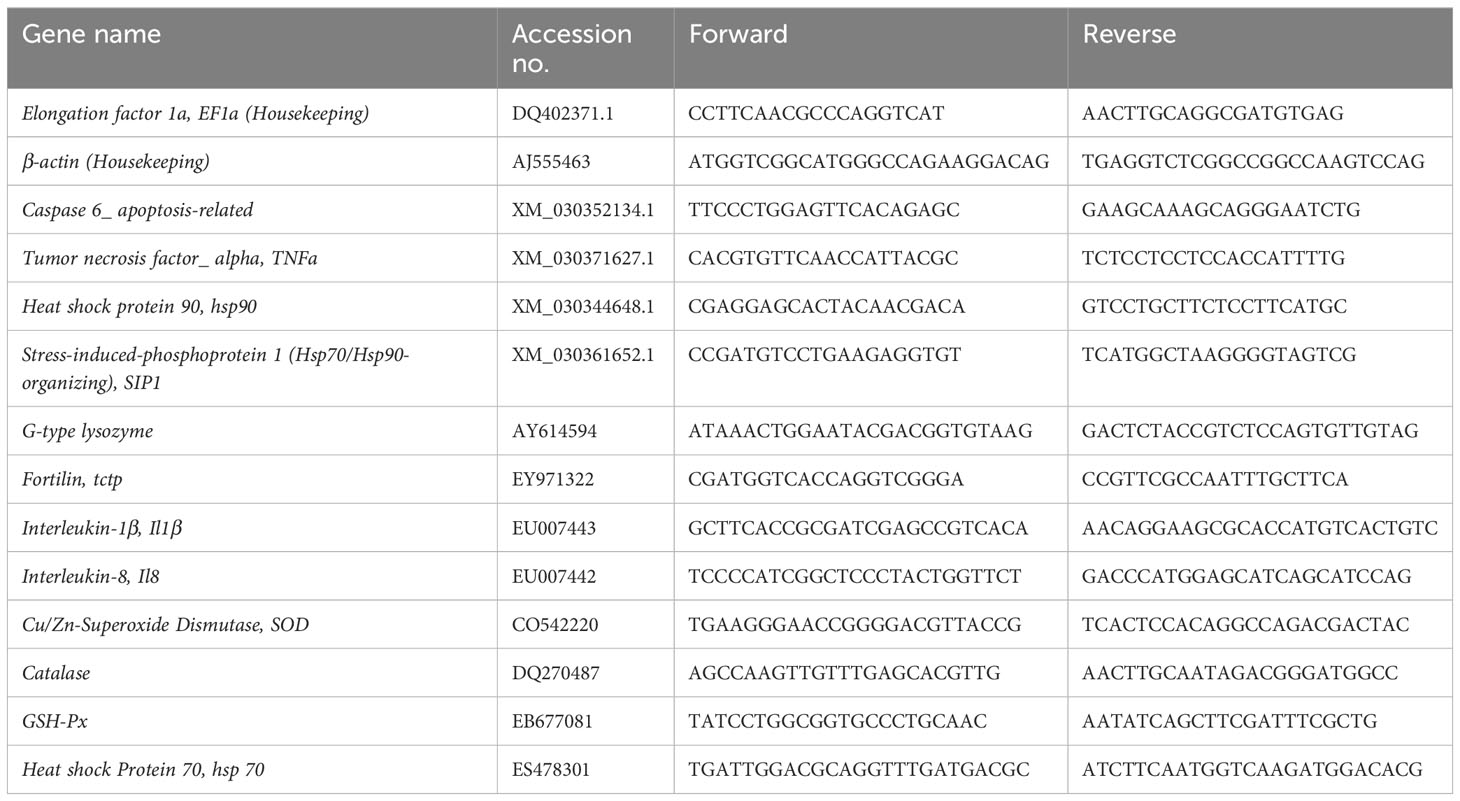Click the β-actin (Housekeeping) row name

(116, 161)
